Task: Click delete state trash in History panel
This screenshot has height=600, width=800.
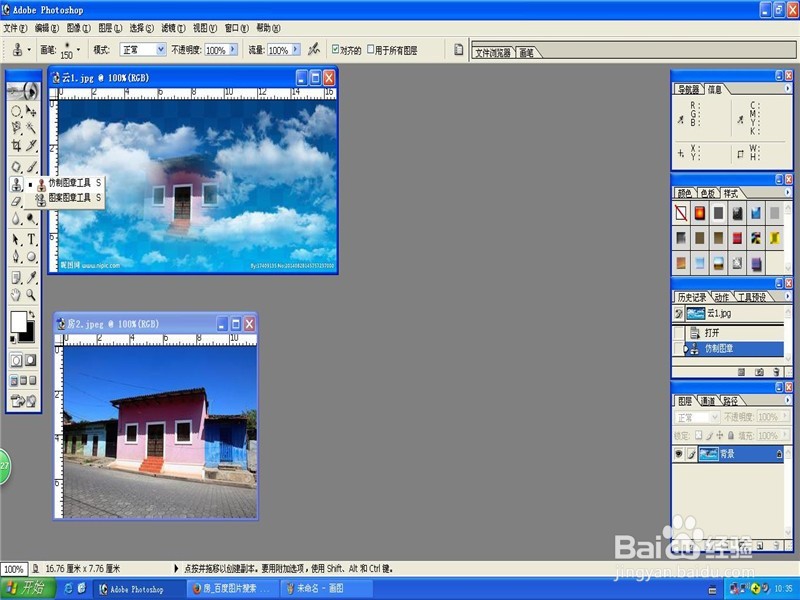Action: (x=776, y=372)
